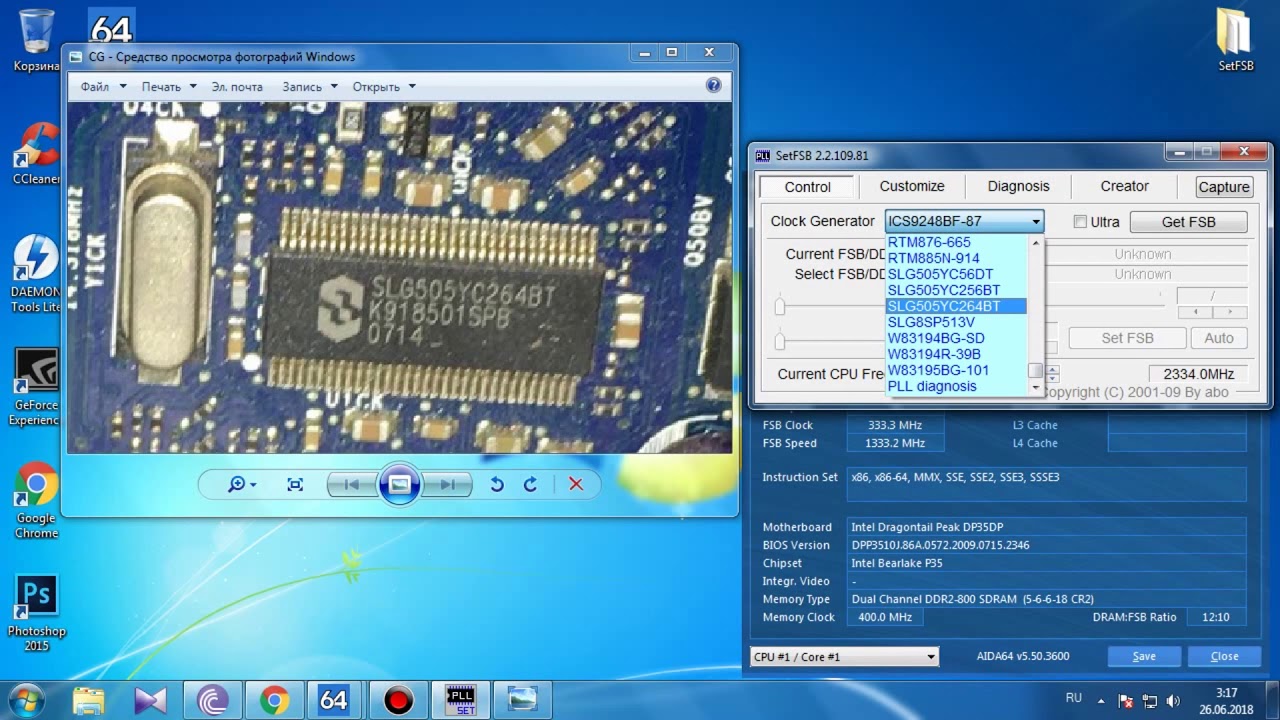Open the Windows Start menu orb

pyautogui.click(x=27, y=700)
